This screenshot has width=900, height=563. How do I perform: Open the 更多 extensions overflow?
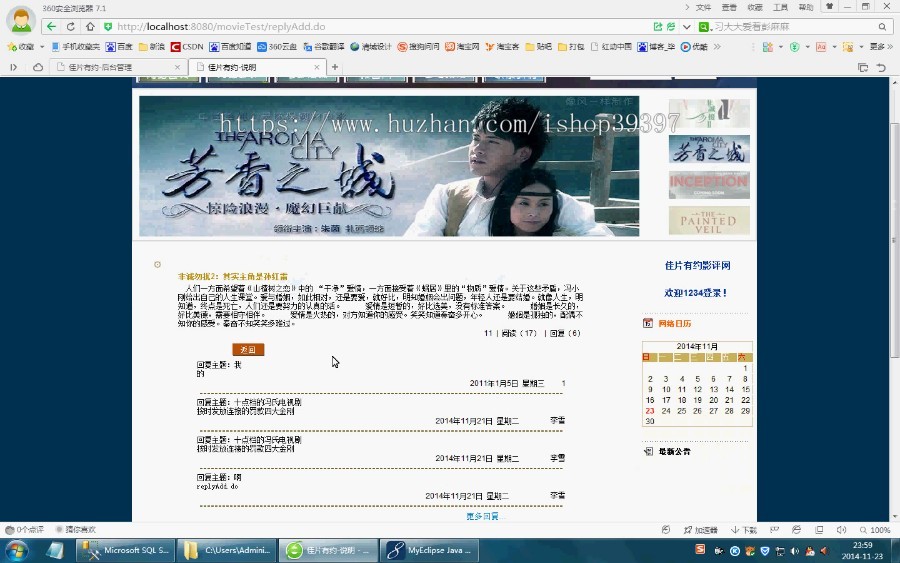[881, 47]
